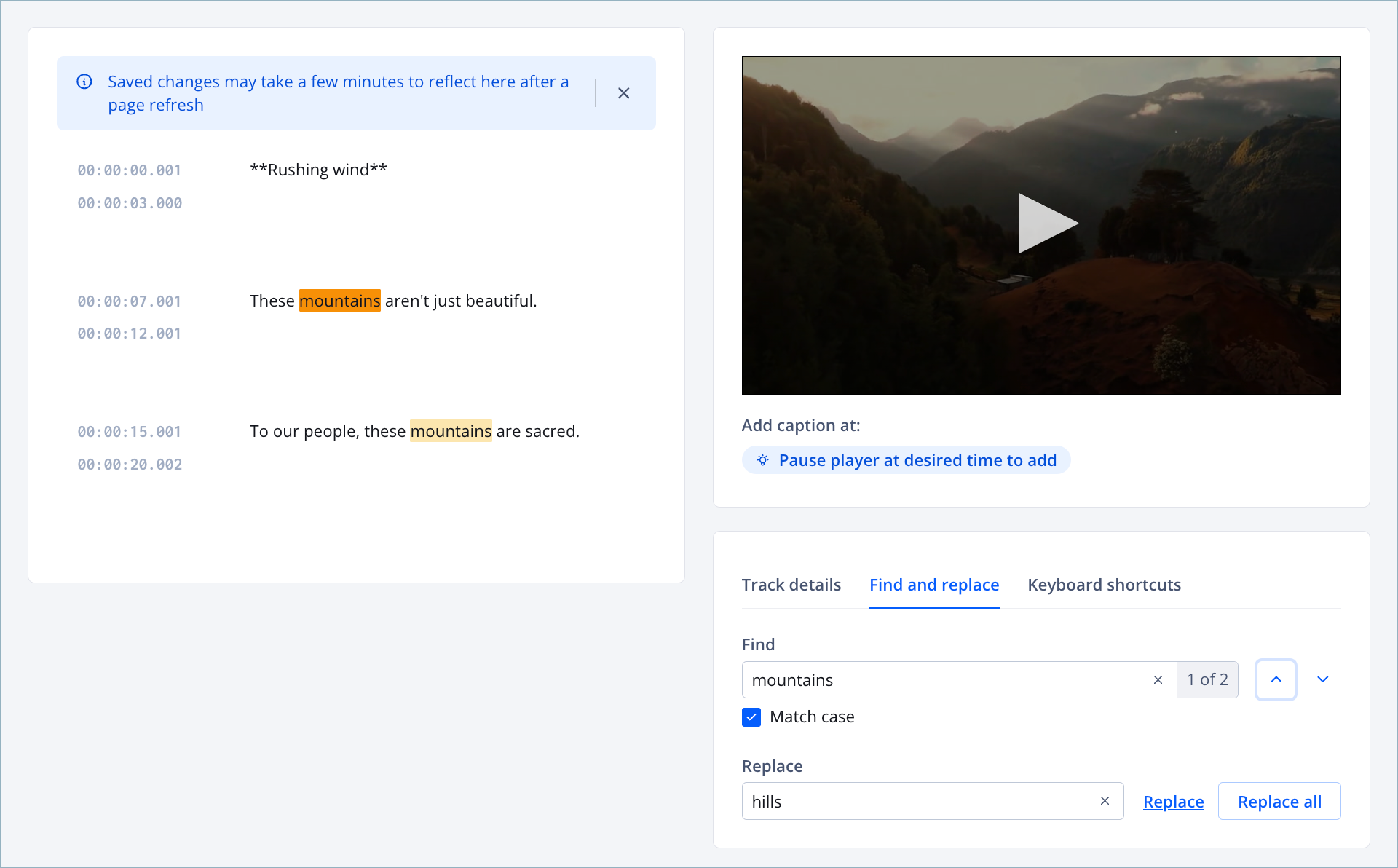This screenshot has width=1398, height=868.
Task: Clear the Find field text
Action: tap(1158, 679)
